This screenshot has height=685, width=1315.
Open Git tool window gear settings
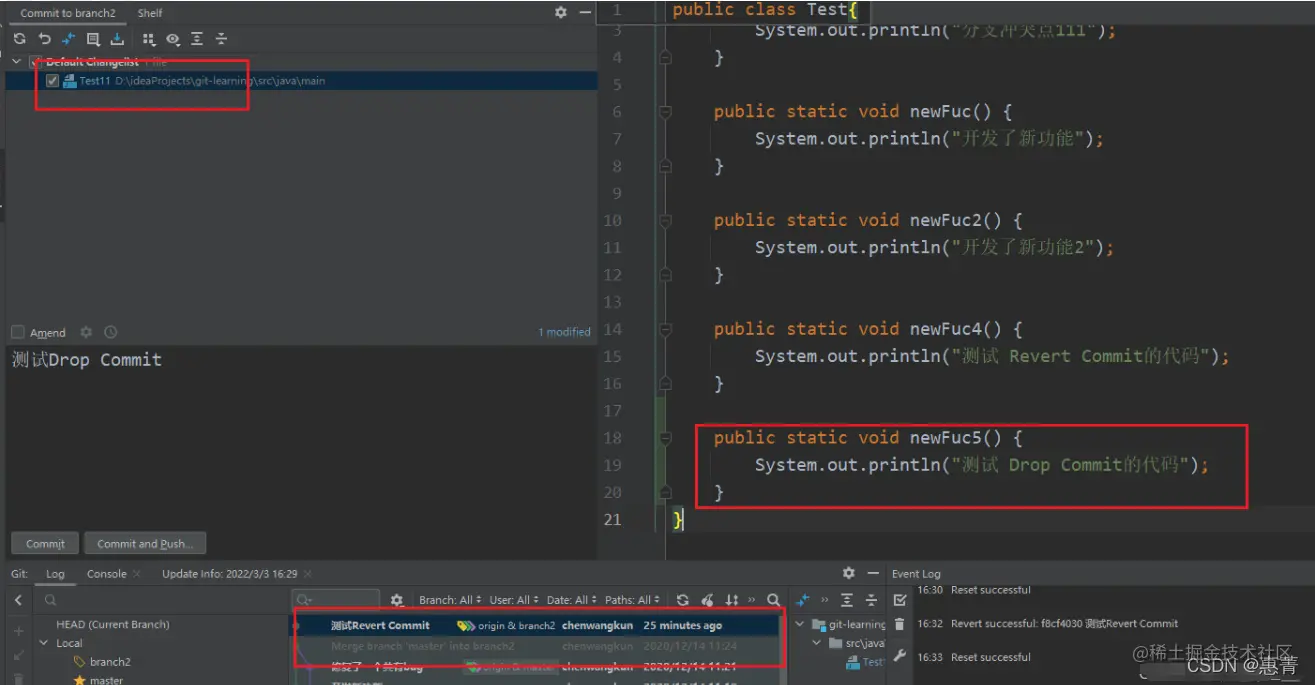pos(849,573)
